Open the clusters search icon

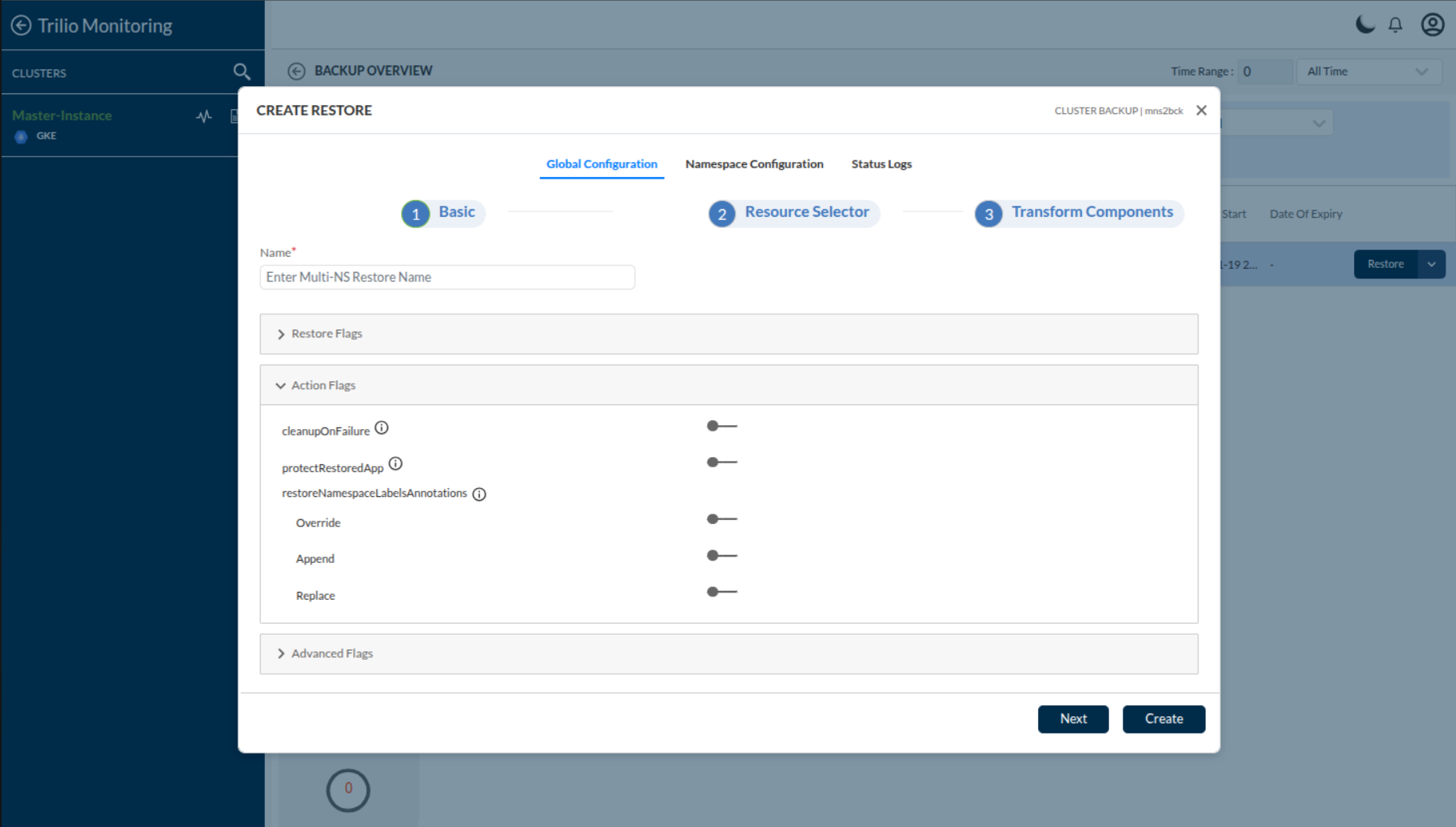click(x=242, y=73)
